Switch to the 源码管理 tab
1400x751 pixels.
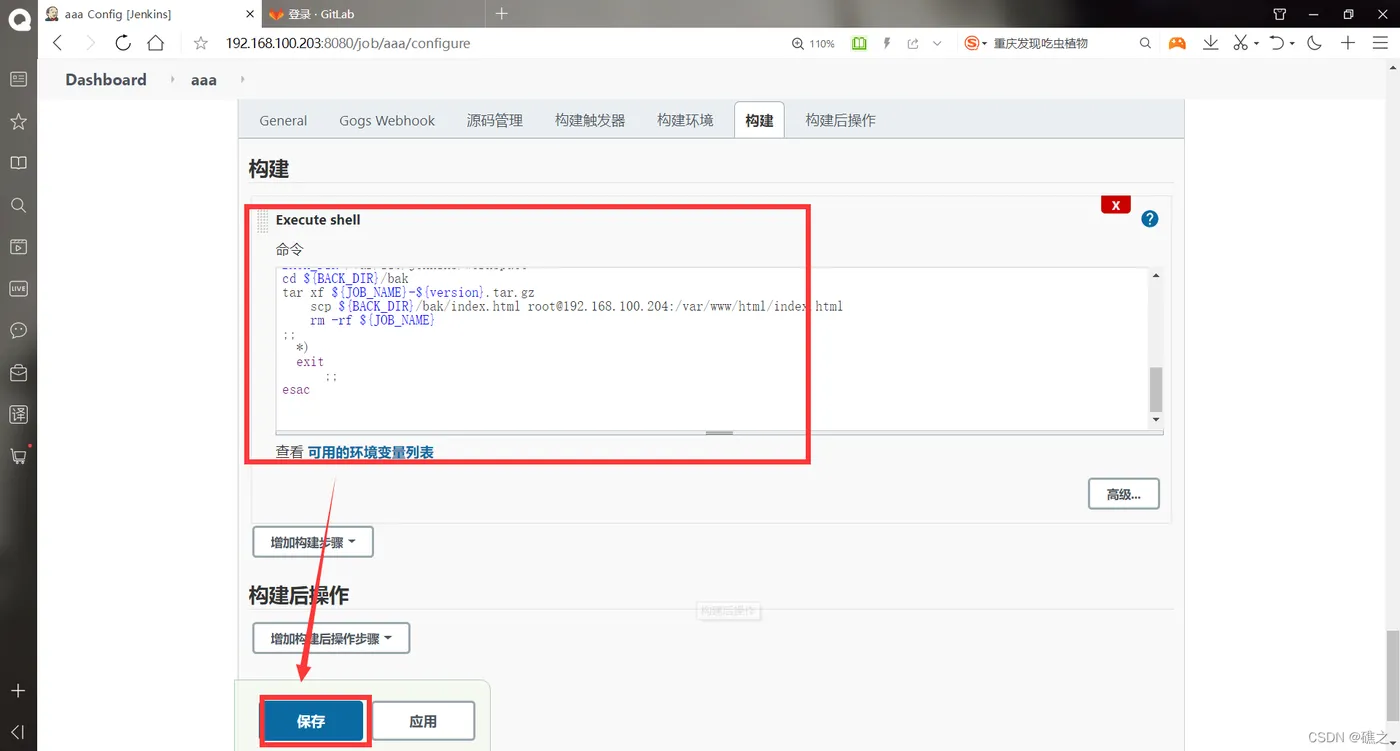click(x=495, y=120)
